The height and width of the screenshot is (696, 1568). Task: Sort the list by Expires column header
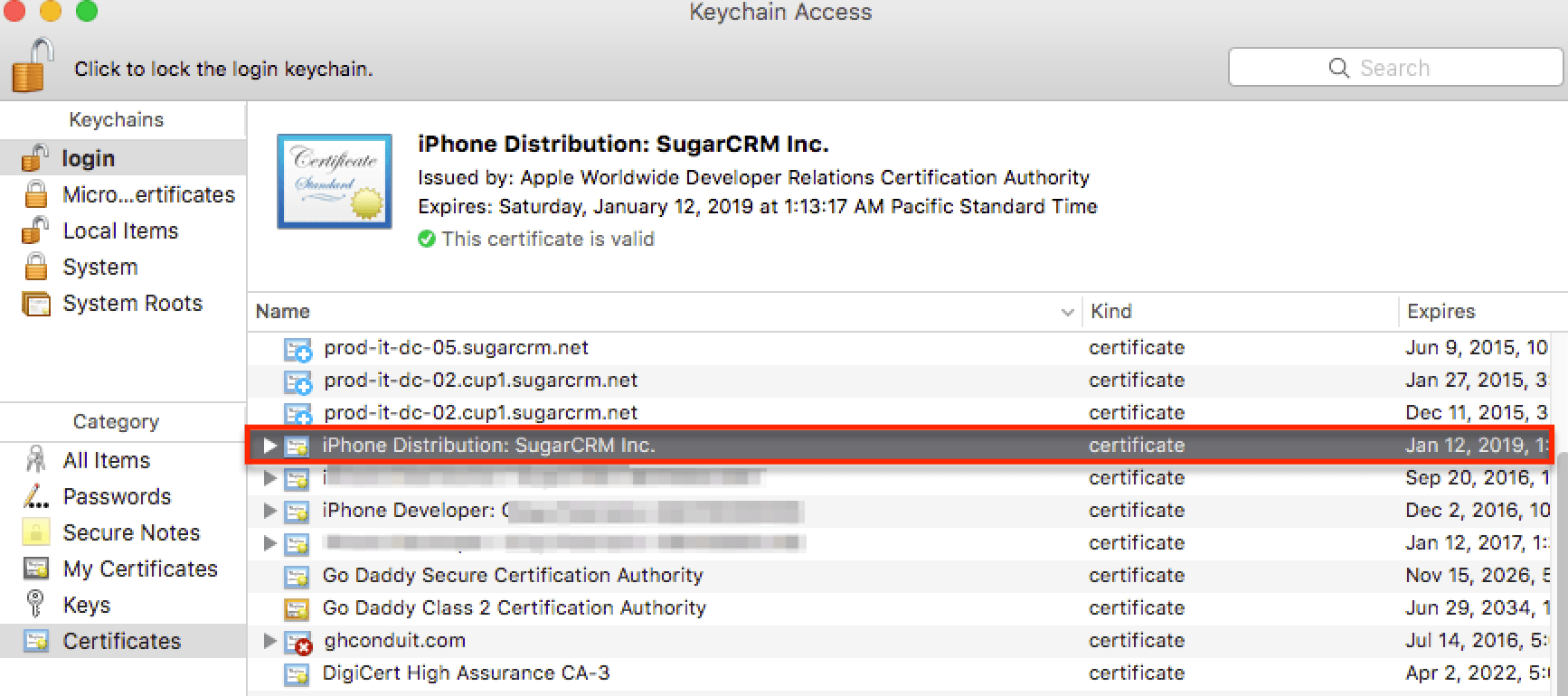(1483, 311)
